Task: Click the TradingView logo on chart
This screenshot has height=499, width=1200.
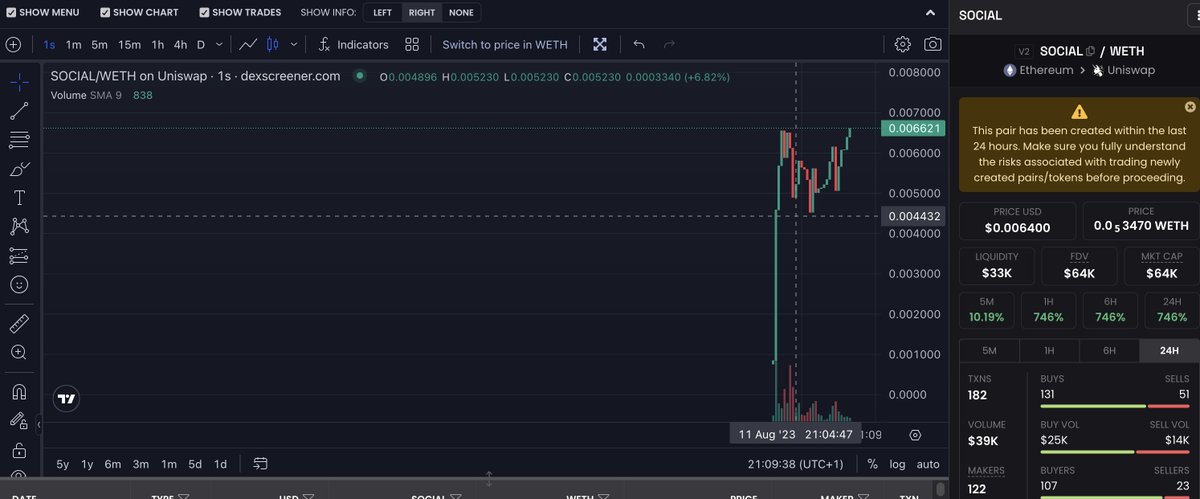Action: (66, 398)
